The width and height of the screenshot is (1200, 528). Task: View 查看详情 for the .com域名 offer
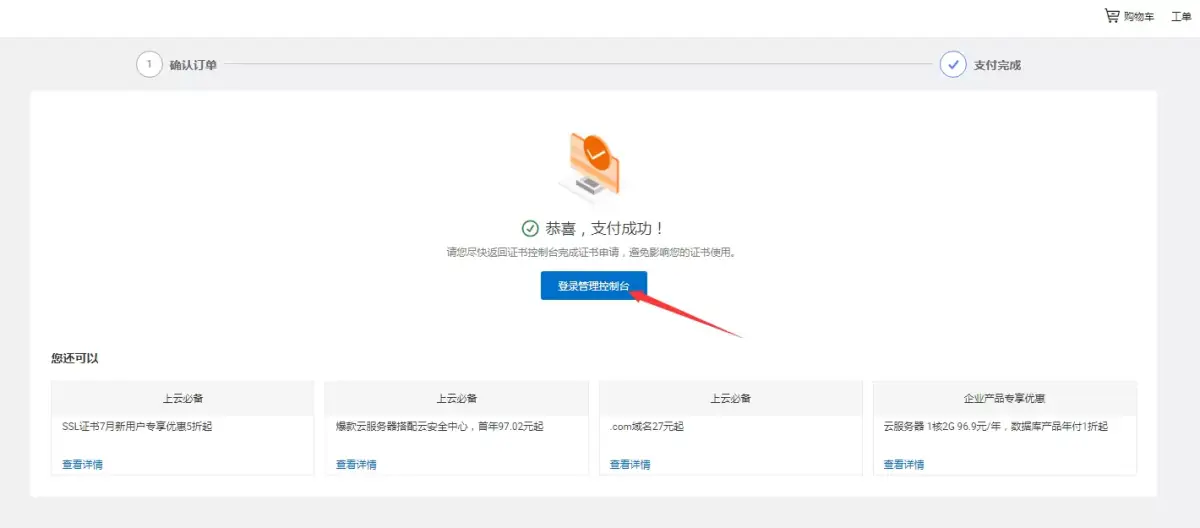pos(630,464)
